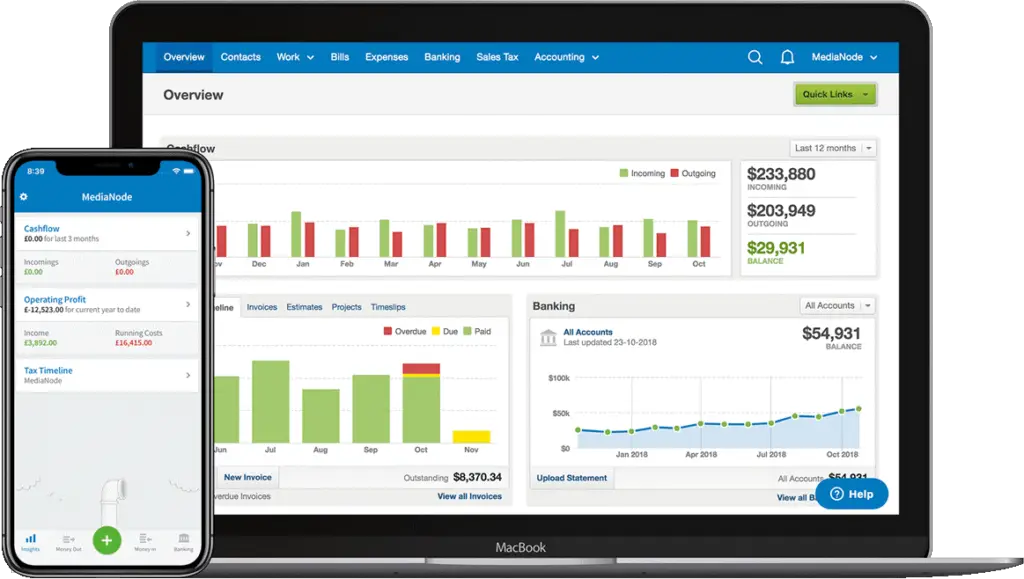Go to the Overview tab in navigation

tap(184, 57)
